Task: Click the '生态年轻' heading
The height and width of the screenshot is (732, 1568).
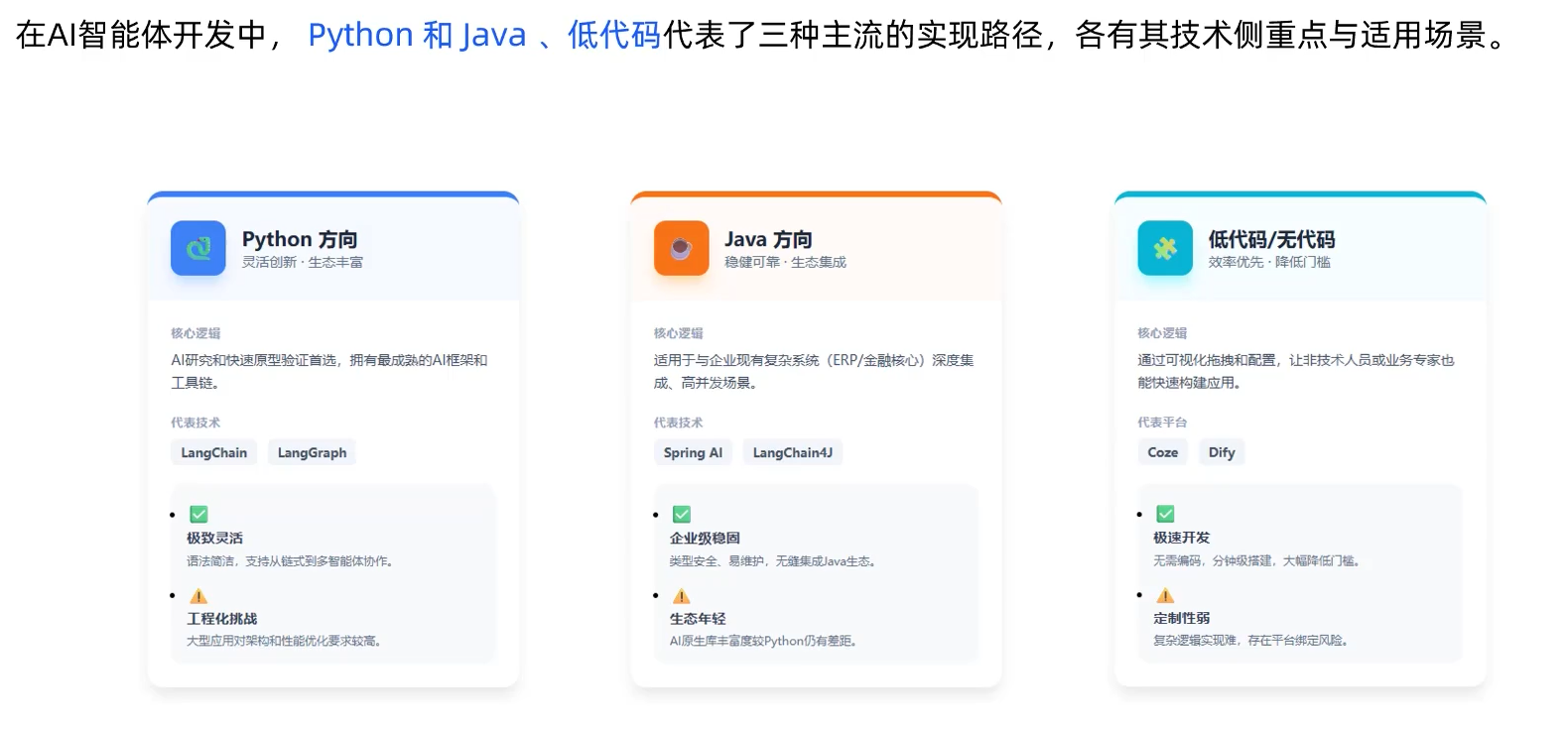Action: pyautogui.click(x=698, y=618)
